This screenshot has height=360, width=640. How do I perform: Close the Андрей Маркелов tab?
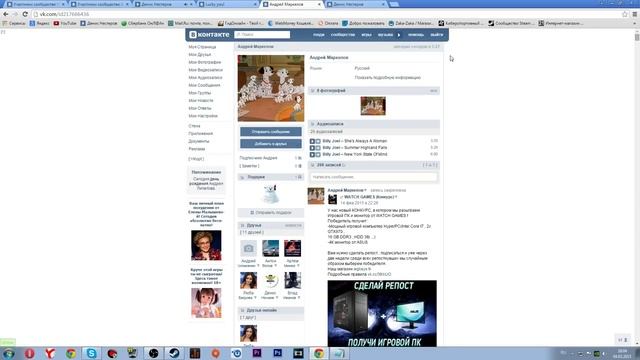tap(319, 4)
